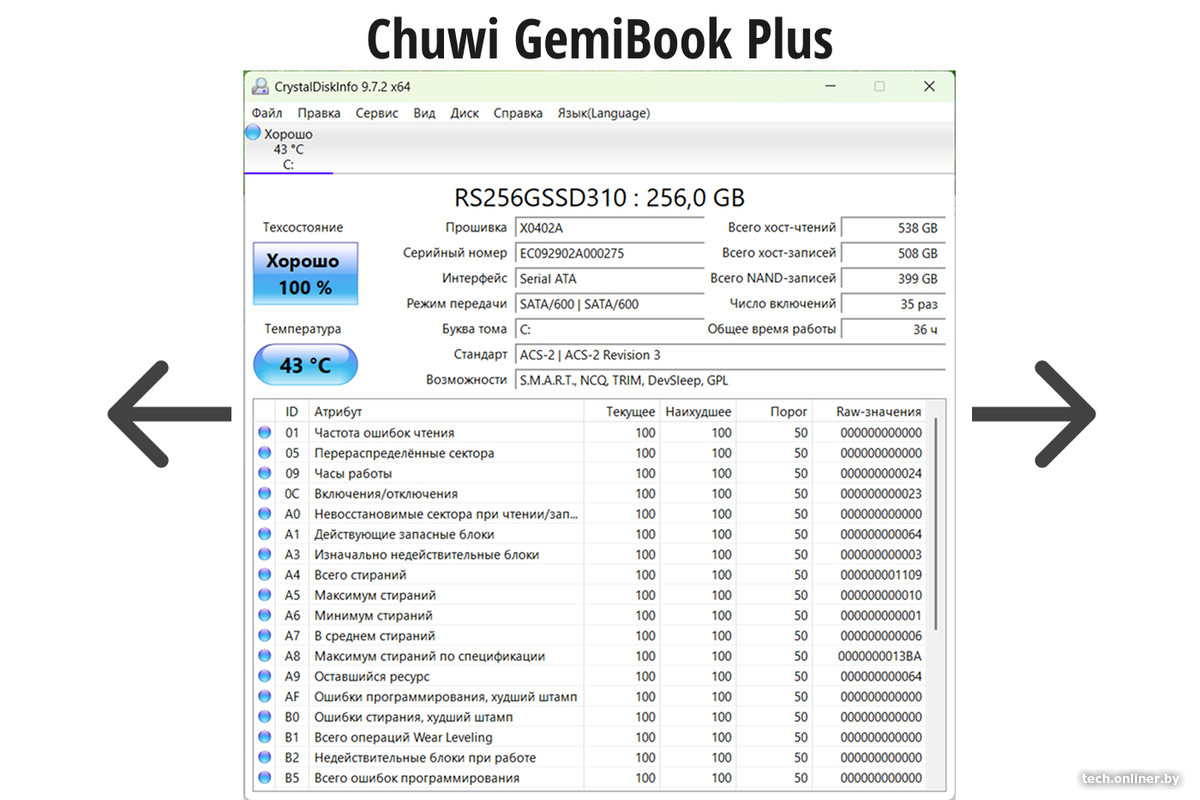Click the ACS-2 Revision 3 standard field

(x=730, y=355)
